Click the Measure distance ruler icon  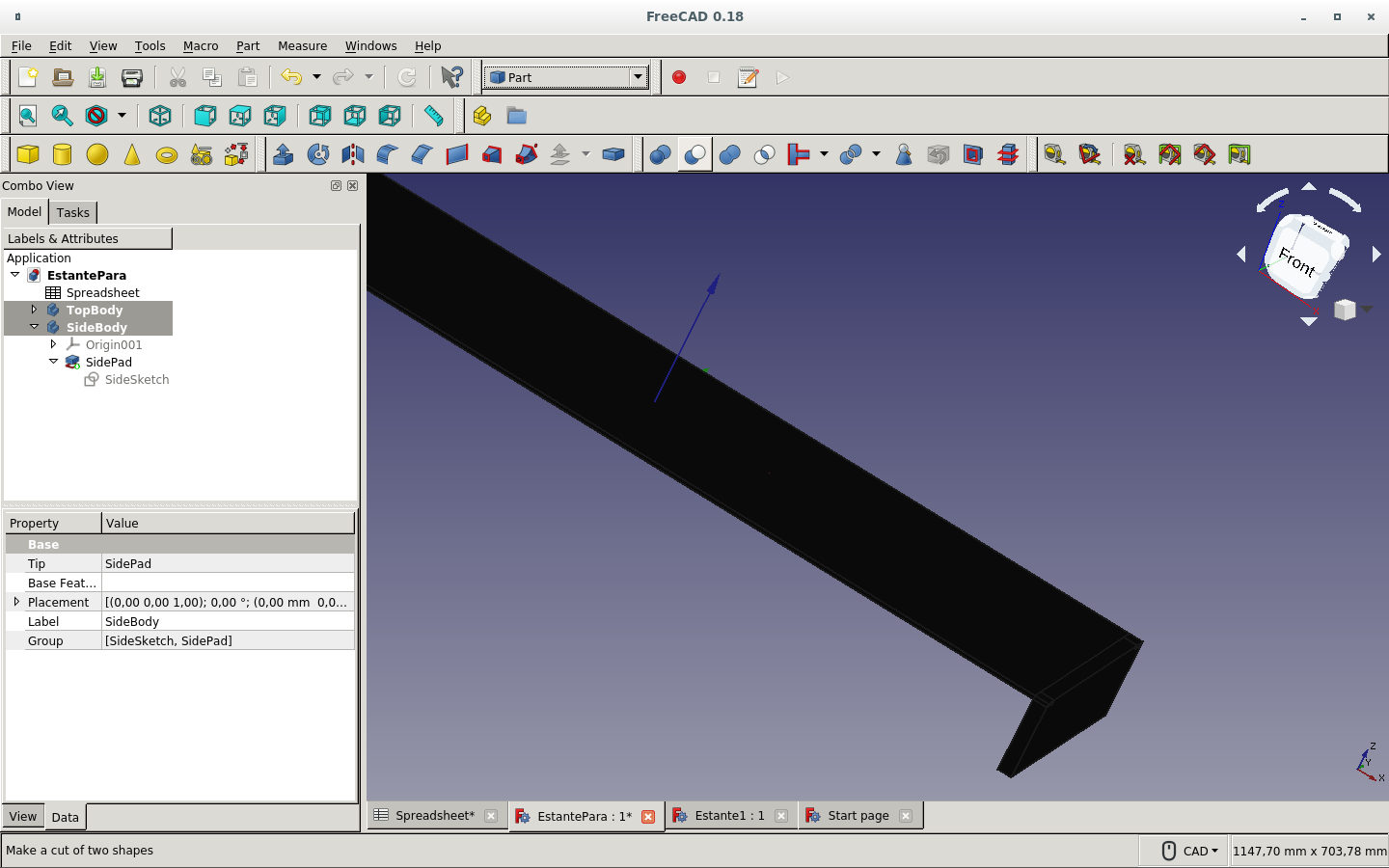click(x=434, y=116)
